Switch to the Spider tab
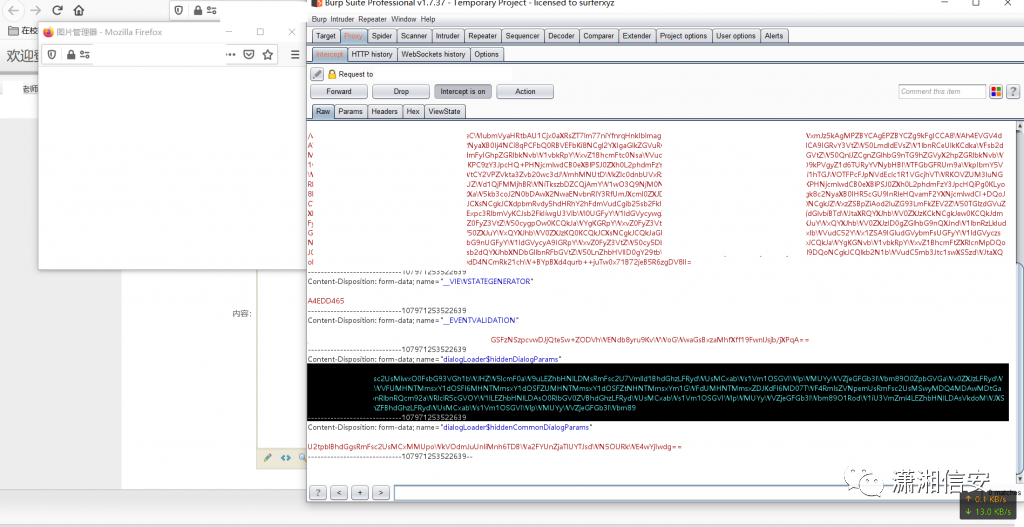Viewport: 1024px width, 527px height. [x=382, y=36]
